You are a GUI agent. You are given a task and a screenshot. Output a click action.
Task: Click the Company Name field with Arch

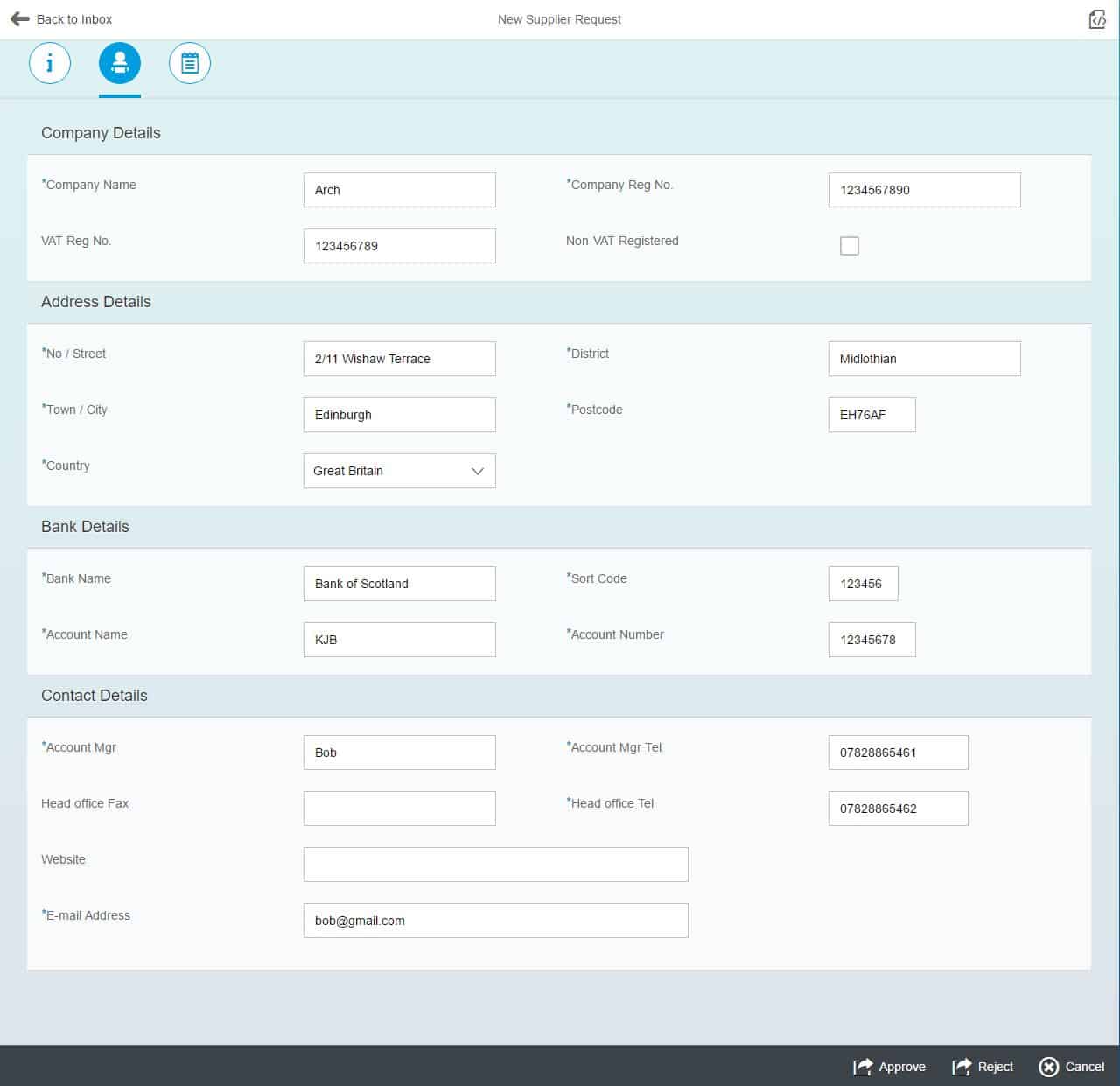(x=400, y=190)
